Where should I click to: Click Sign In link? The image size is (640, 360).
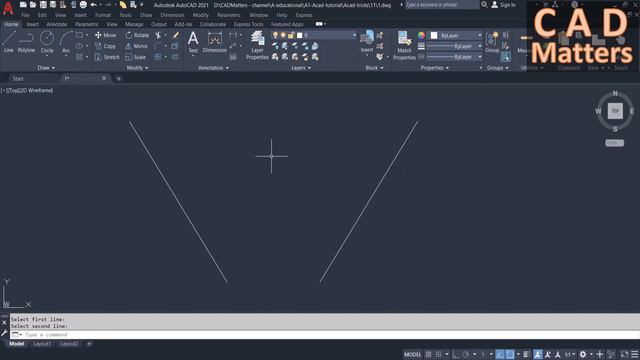pos(504,5)
